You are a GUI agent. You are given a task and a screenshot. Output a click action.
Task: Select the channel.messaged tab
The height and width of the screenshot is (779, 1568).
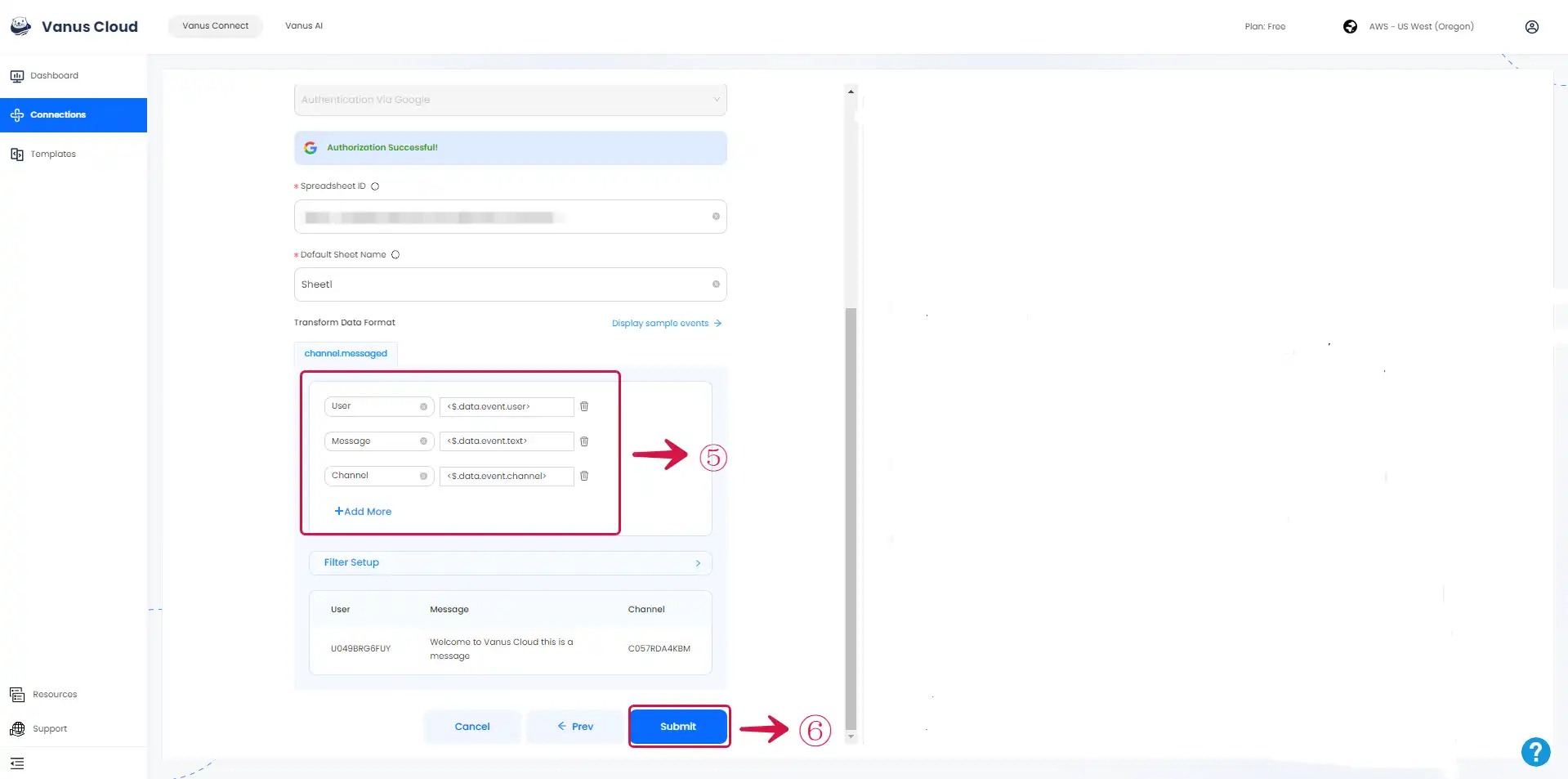(x=346, y=354)
